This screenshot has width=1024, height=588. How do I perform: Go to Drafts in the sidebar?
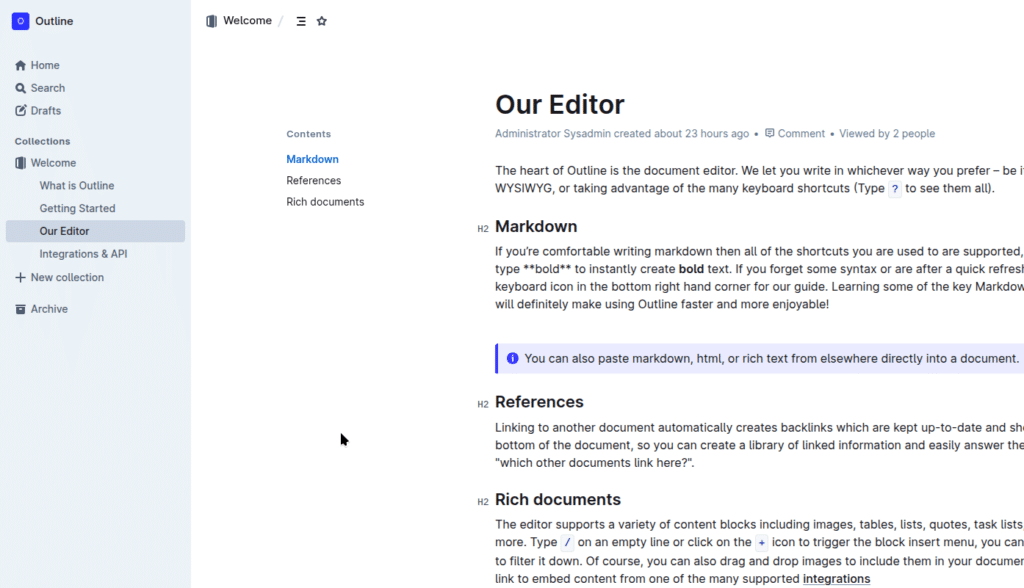tap(45, 111)
